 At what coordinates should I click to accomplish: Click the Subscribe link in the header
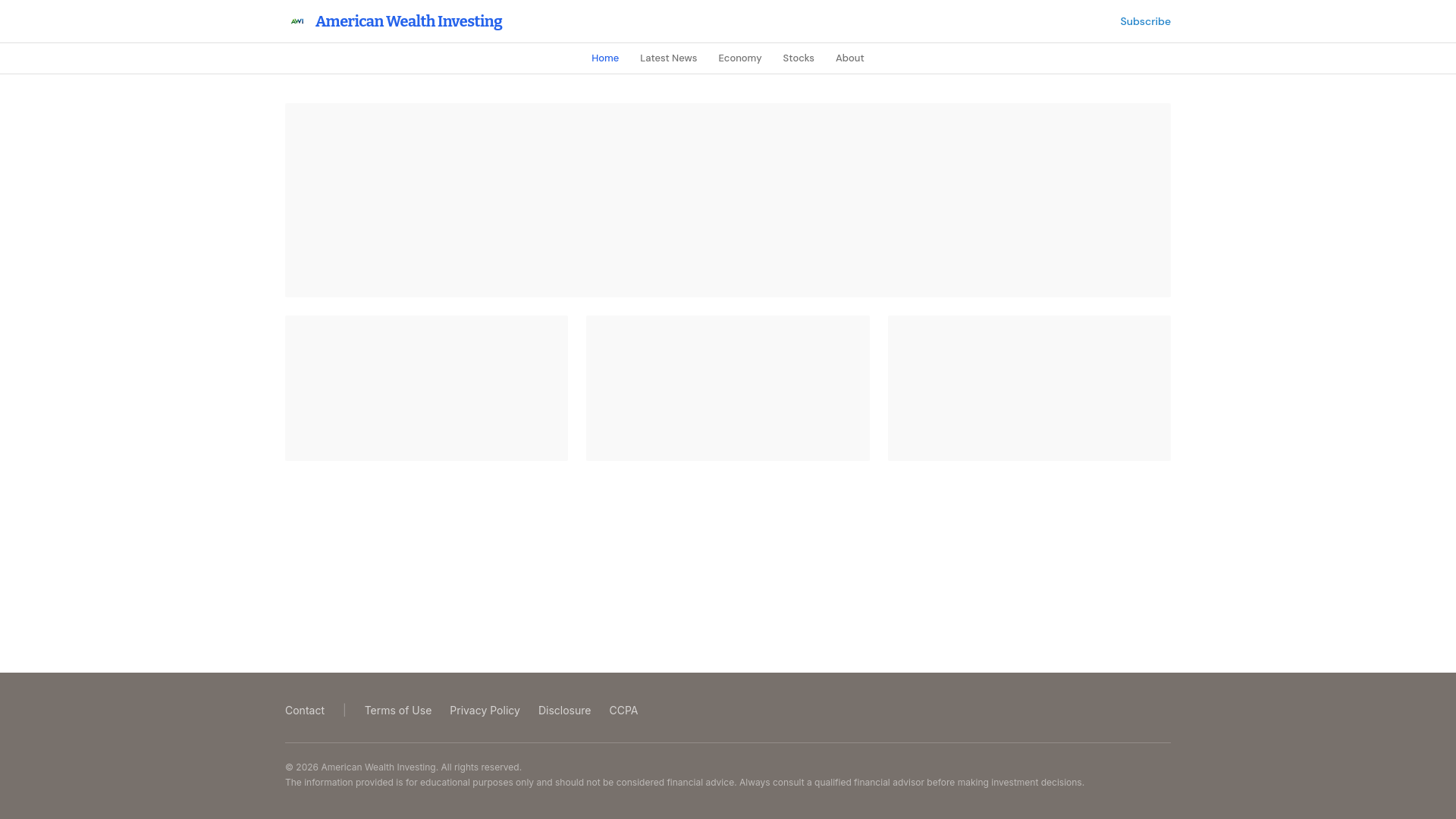(1145, 21)
